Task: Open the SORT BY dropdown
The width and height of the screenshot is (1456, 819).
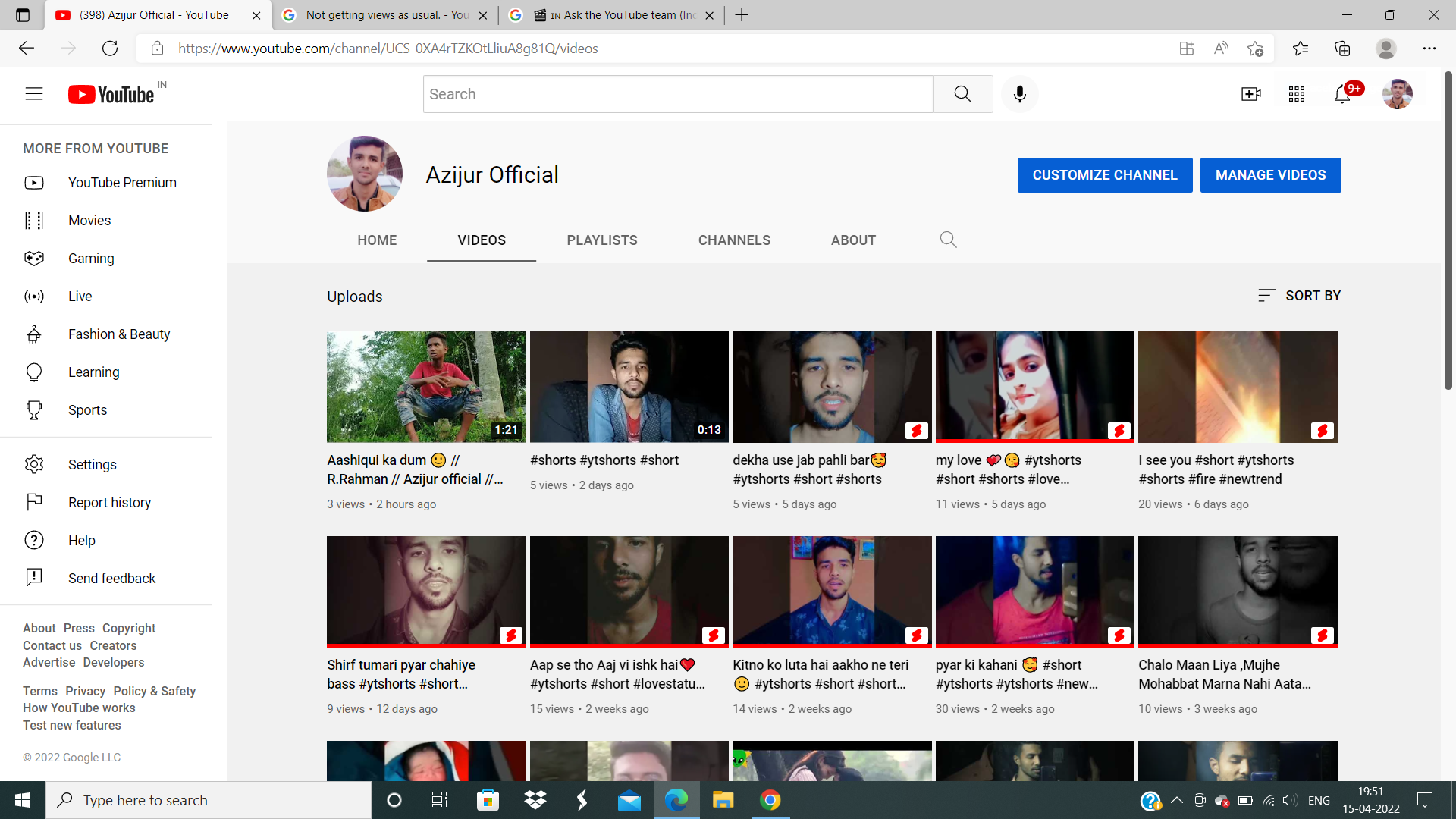Action: pyautogui.click(x=1299, y=296)
